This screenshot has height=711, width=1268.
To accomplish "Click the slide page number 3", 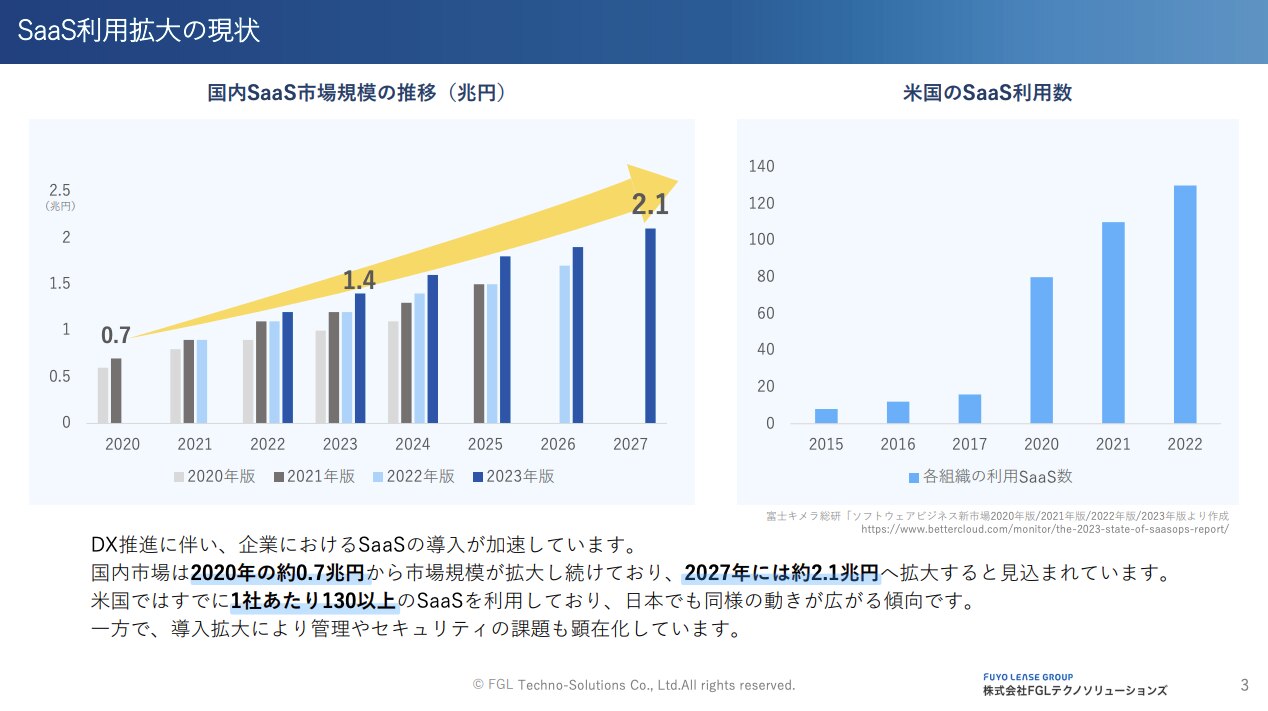I will click(1244, 685).
